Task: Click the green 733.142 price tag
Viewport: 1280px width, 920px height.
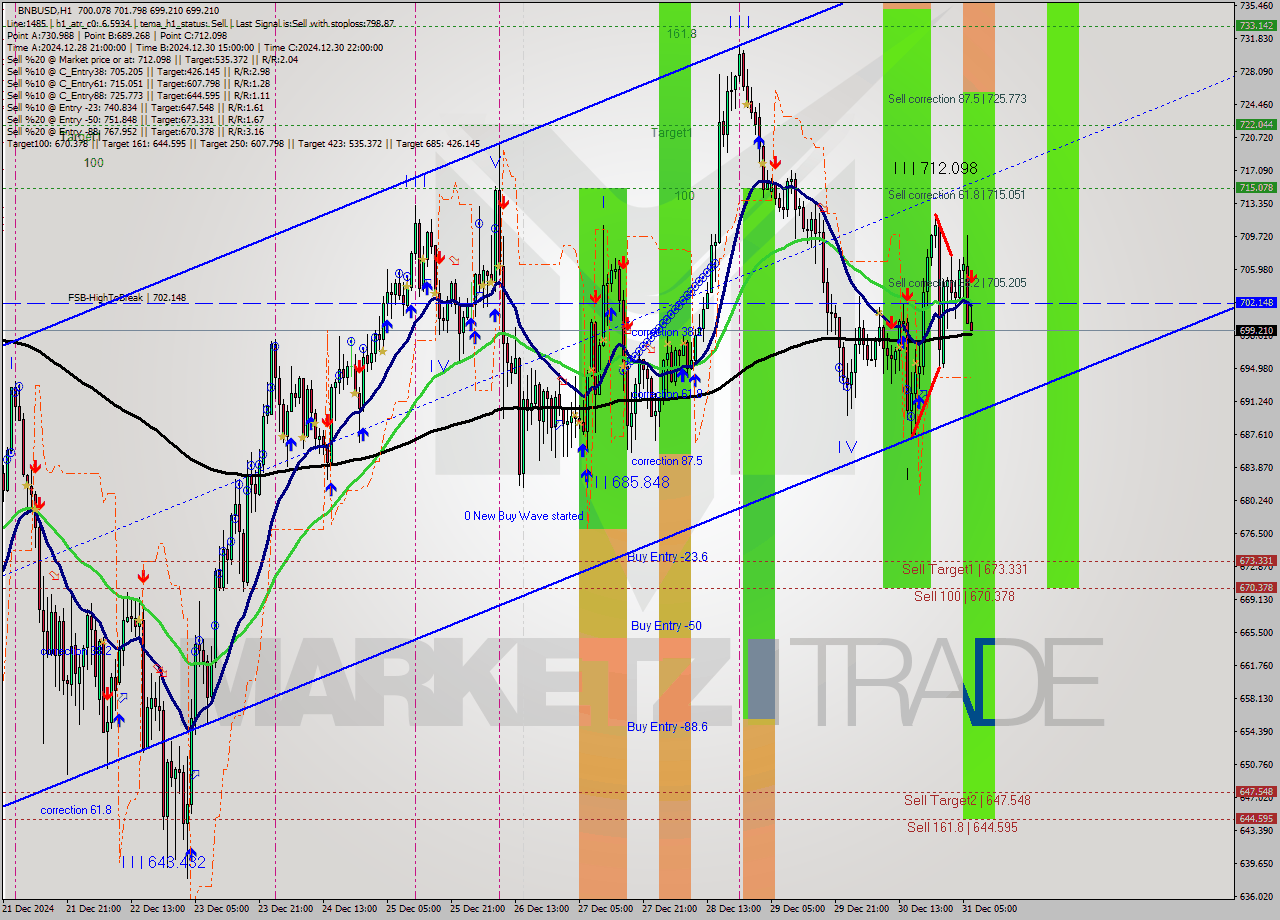Action: click(x=1256, y=25)
